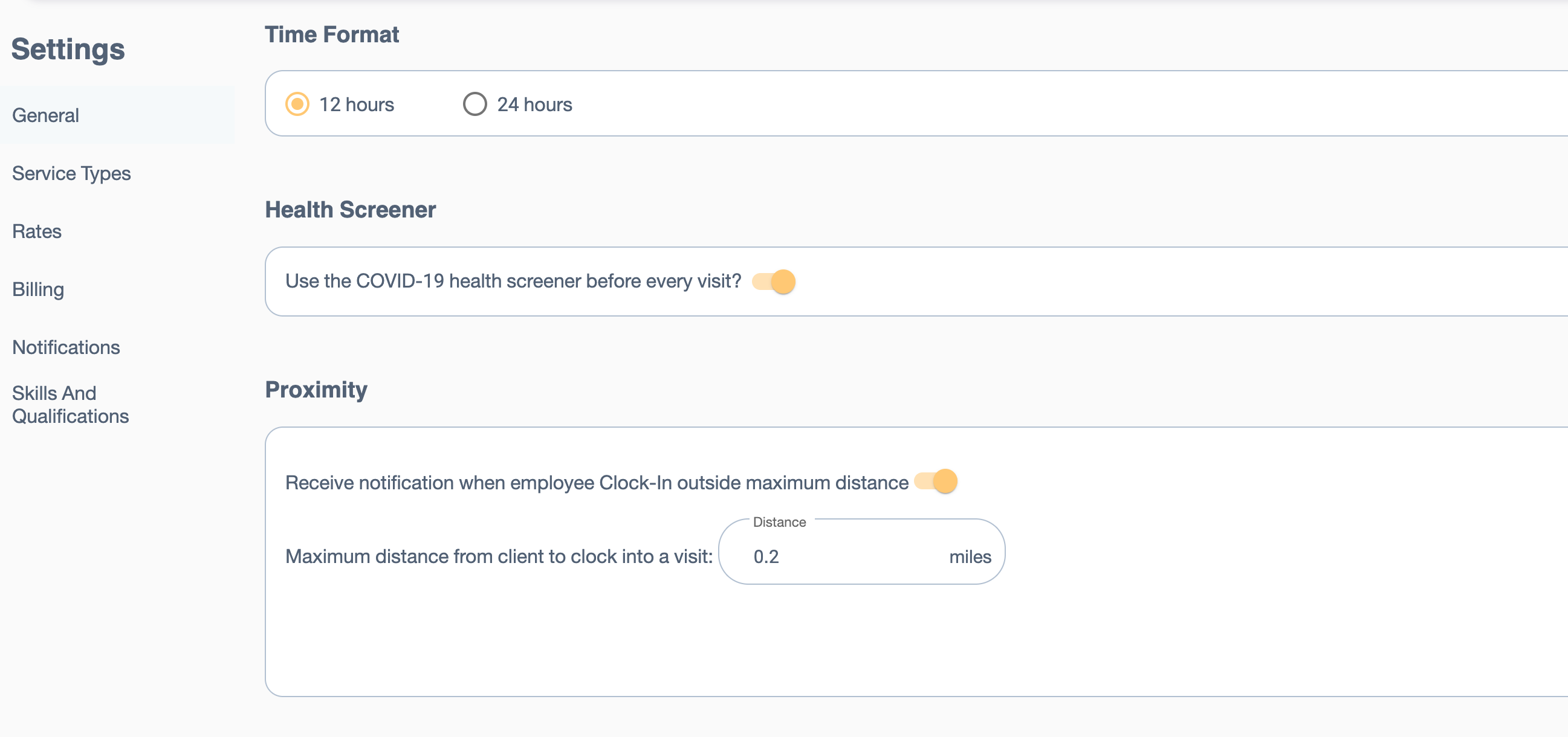
Task: Open Skills And Qualifications settings
Action: point(70,404)
